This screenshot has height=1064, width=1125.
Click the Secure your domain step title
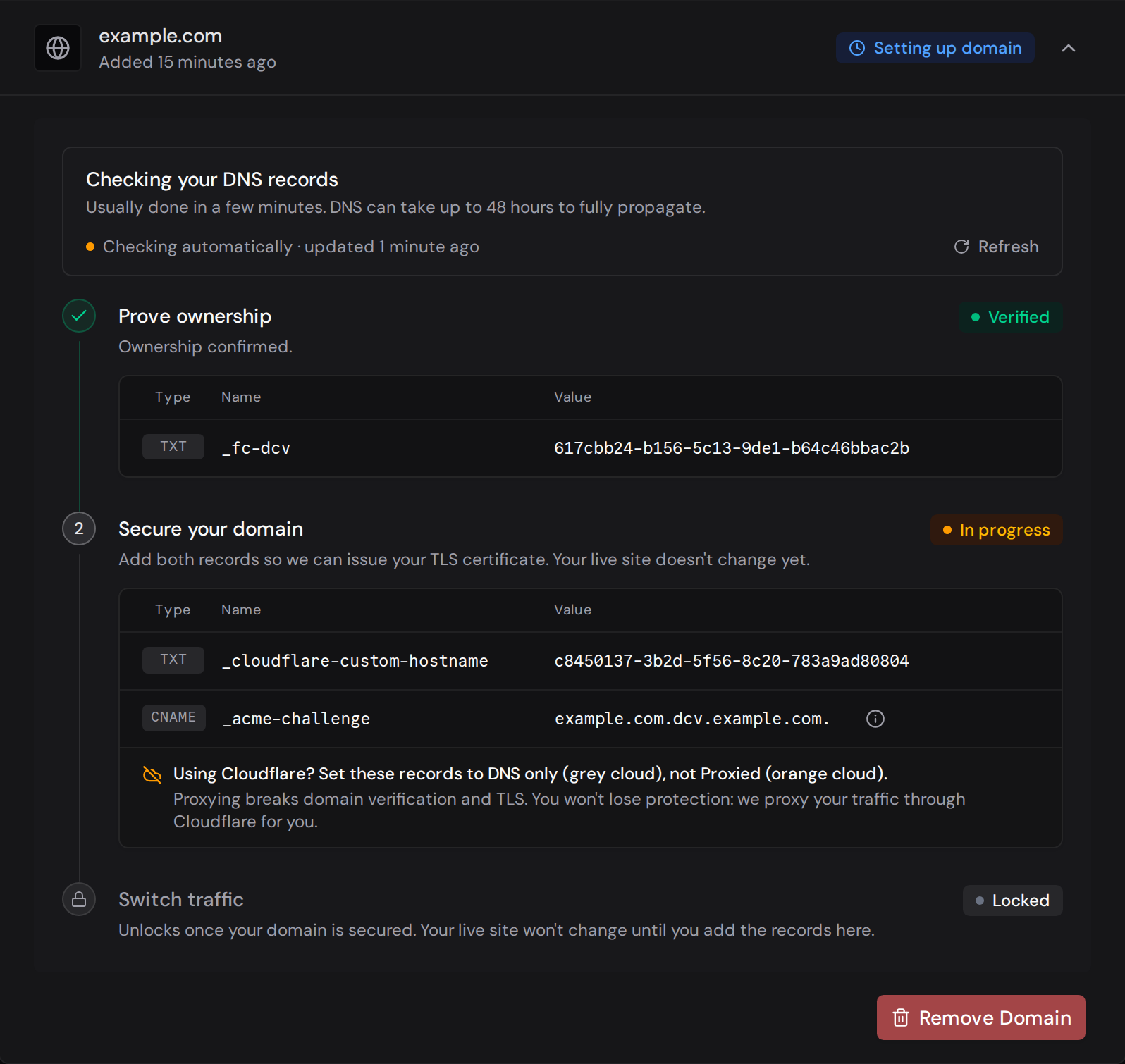pyautogui.click(x=211, y=529)
